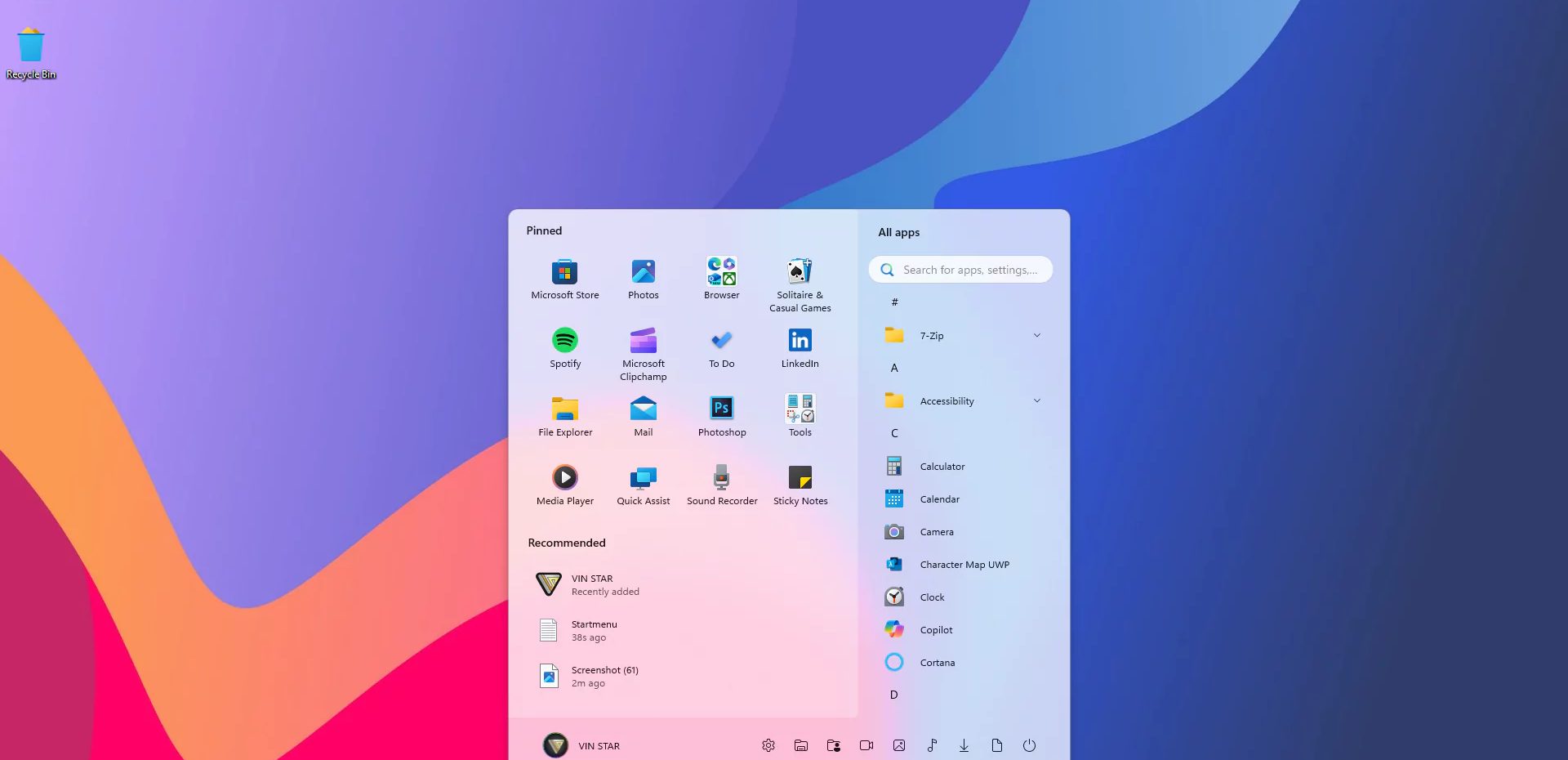Viewport: 1568px width, 760px height.
Task: Open Quick Assist
Action: tap(643, 485)
